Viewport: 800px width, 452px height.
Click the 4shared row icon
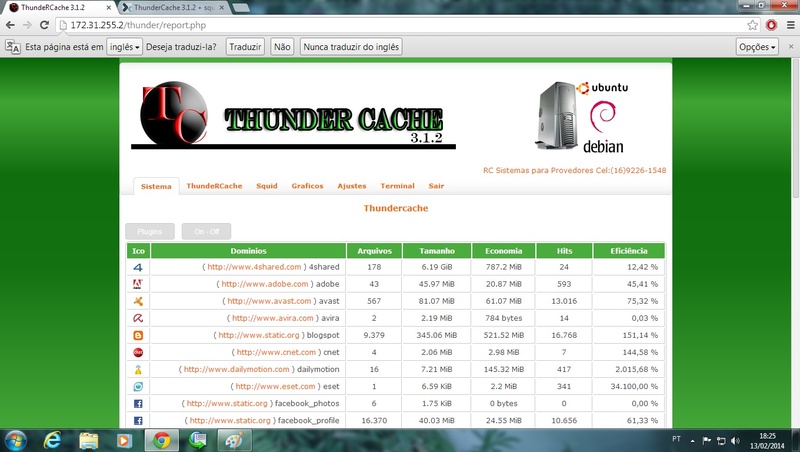coord(138,267)
